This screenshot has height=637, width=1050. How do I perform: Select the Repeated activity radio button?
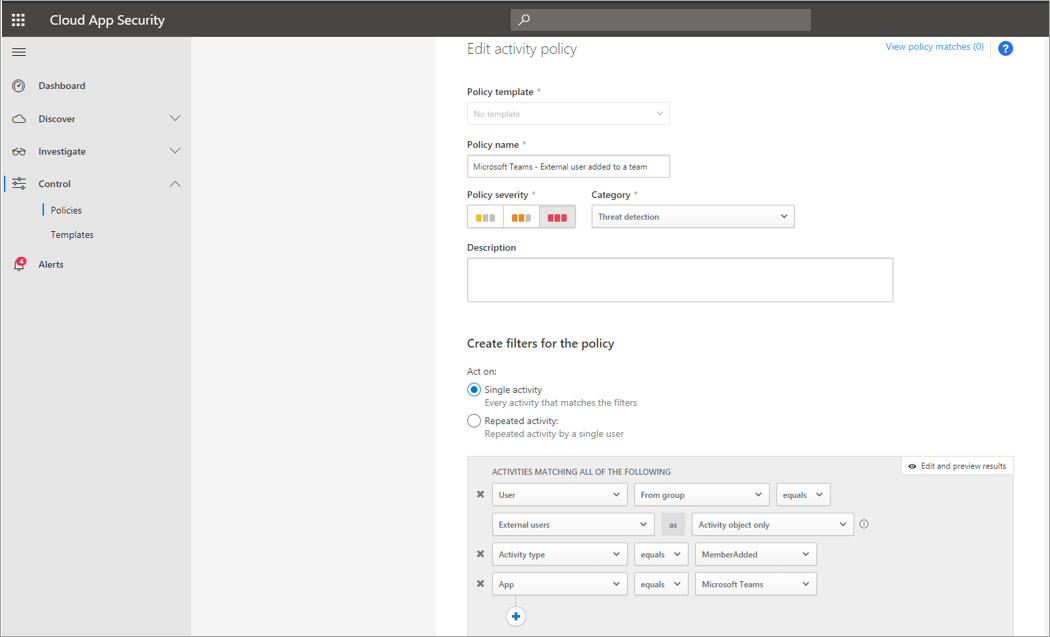(473, 420)
